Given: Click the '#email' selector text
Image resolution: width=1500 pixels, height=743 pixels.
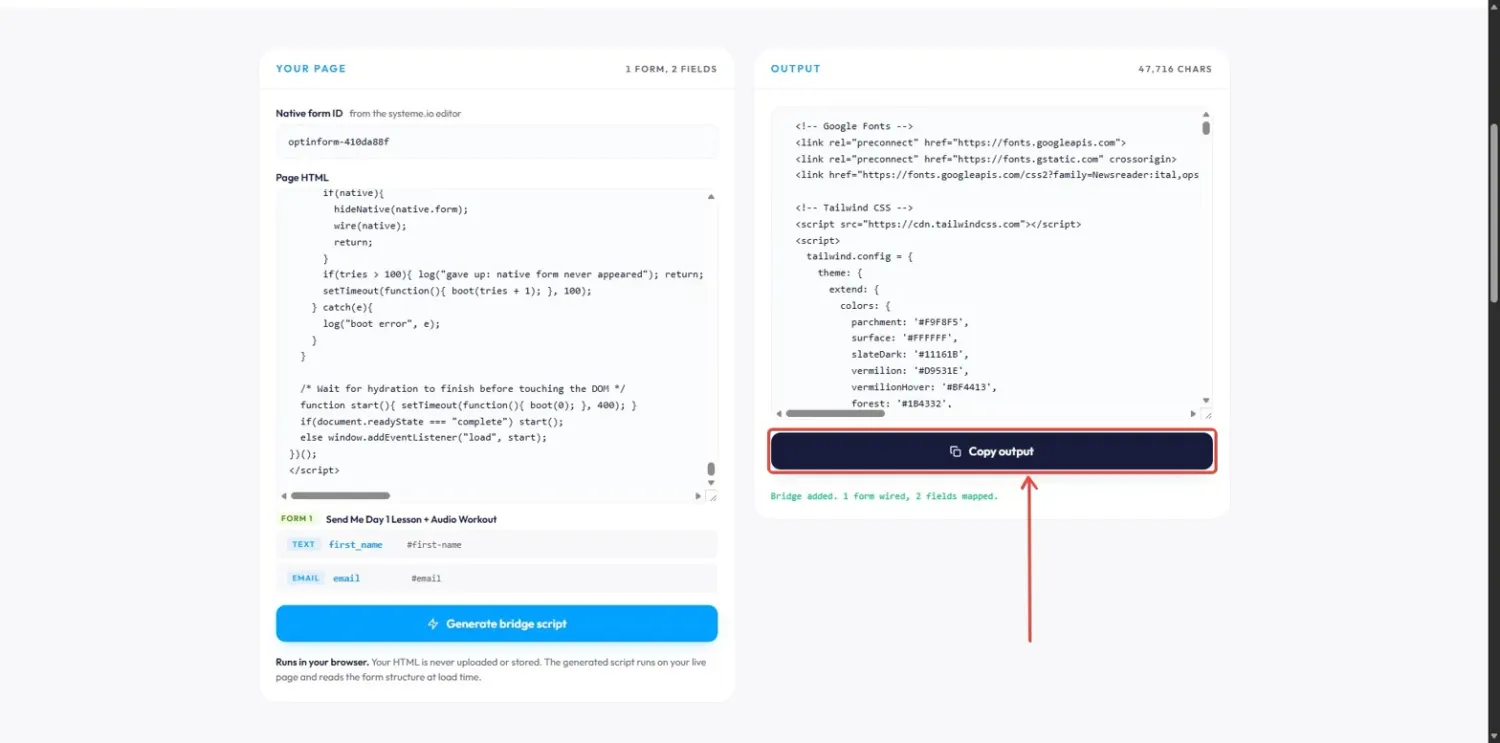Looking at the screenshot, I should tap(426, 578).
